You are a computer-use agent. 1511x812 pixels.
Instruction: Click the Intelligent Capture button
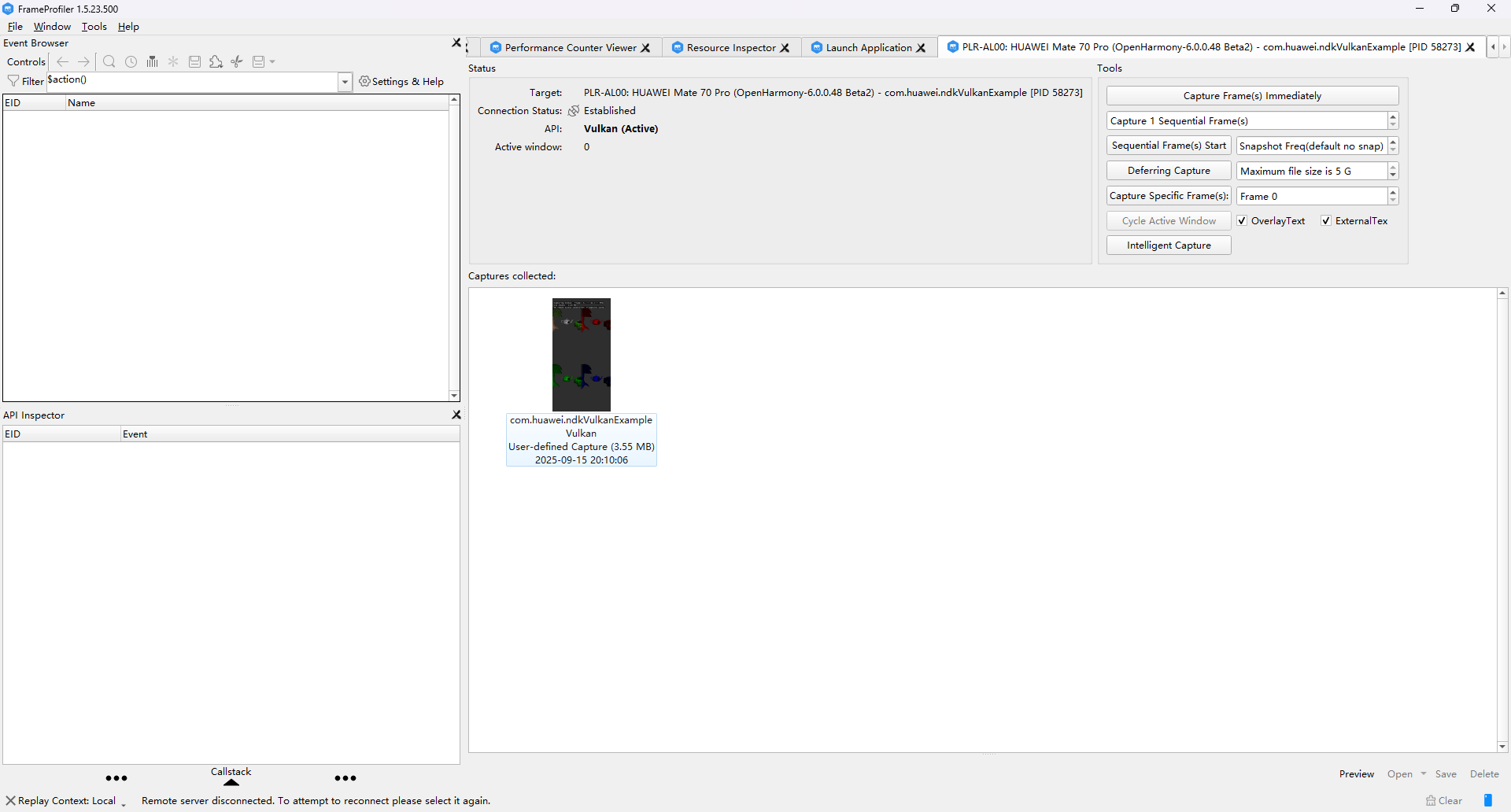pos(1168,245)
